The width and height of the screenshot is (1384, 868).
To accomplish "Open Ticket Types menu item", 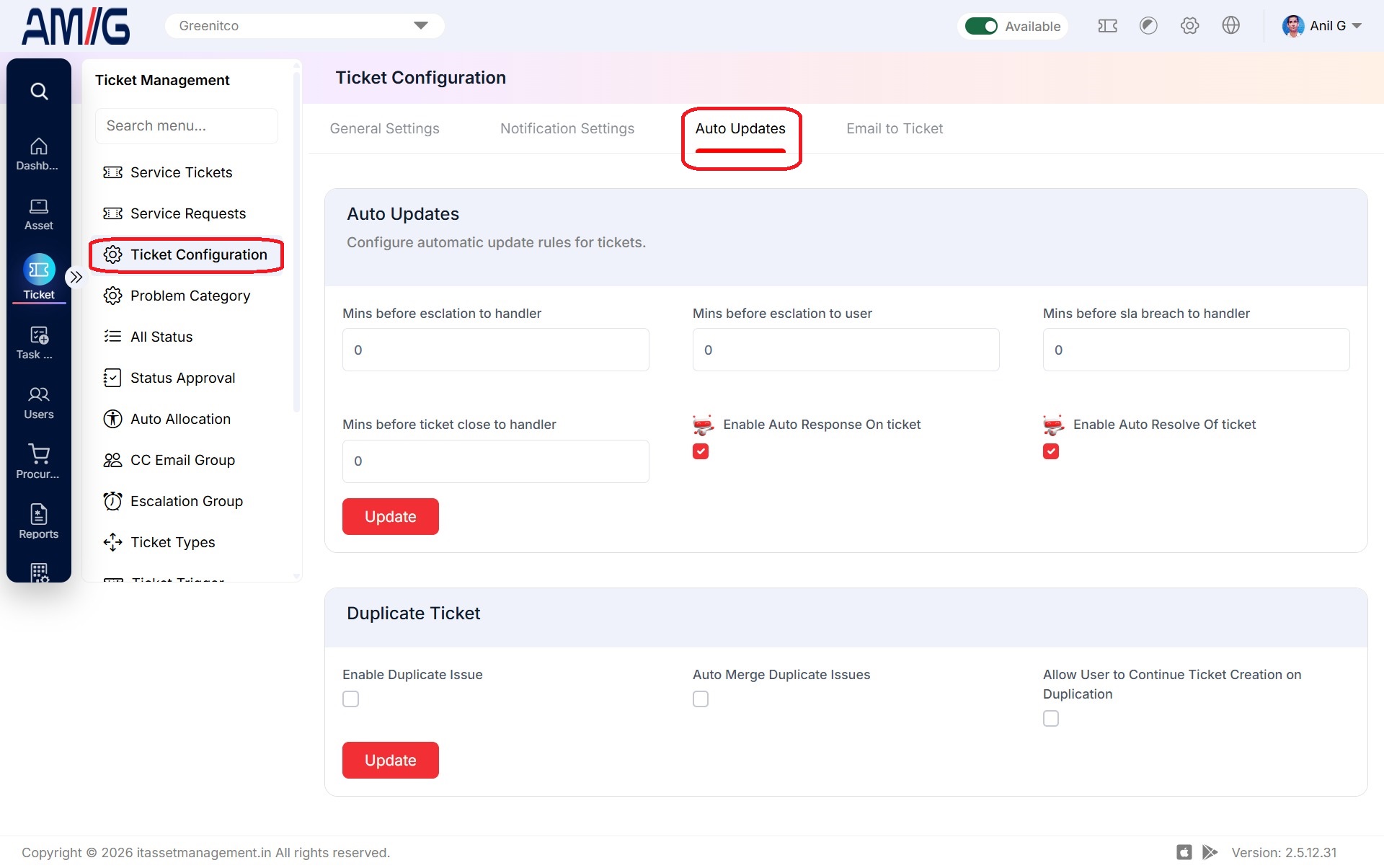I will click(187, 542).
